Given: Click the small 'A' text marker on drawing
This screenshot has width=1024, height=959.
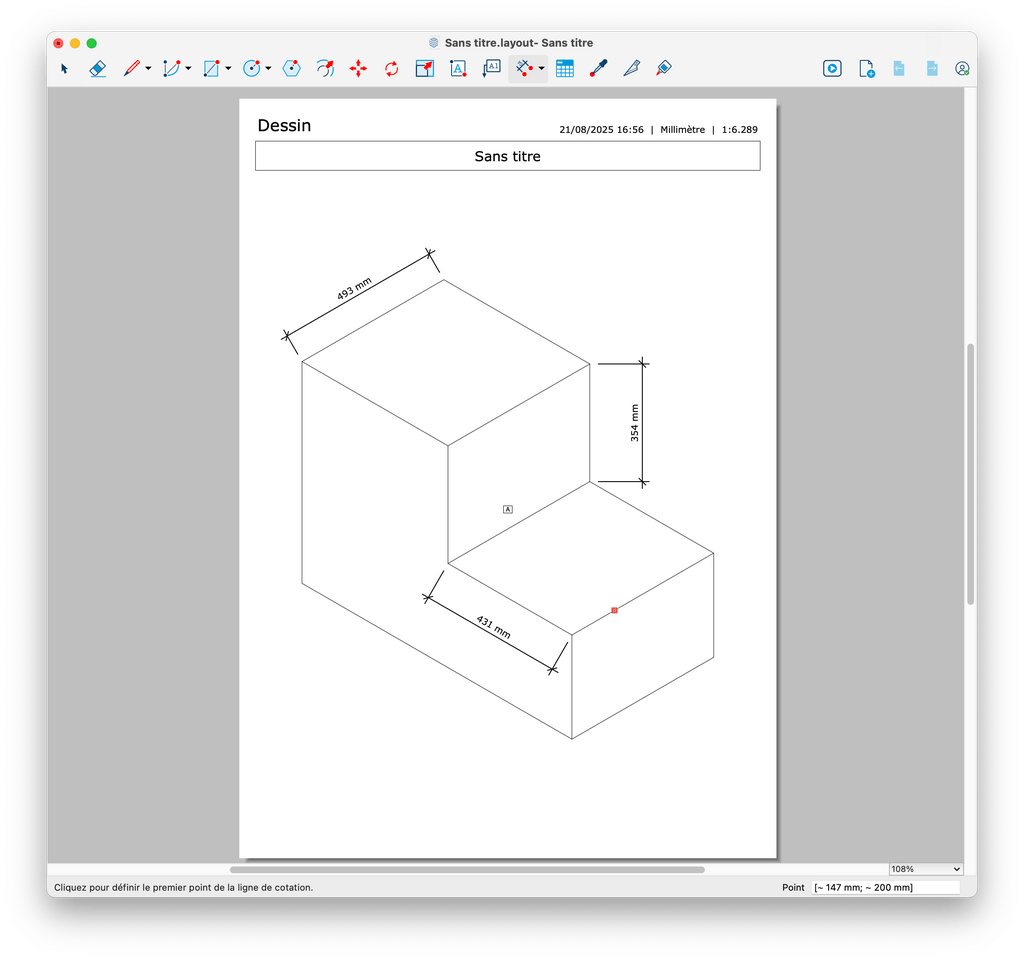Looking at the screenshot, I should click(x=507, y=510).
